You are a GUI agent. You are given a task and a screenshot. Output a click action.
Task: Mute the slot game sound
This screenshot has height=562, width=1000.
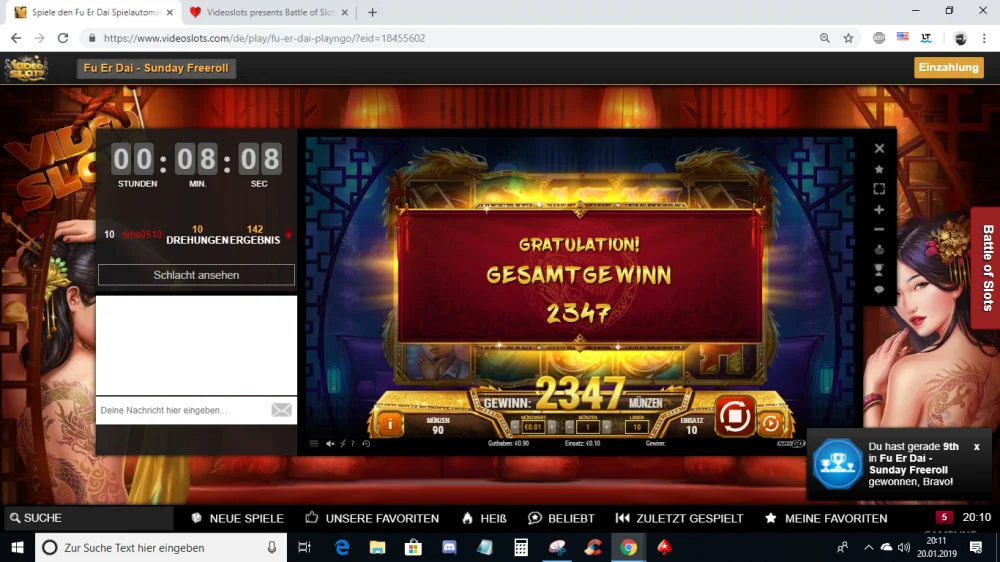[330, 443]
